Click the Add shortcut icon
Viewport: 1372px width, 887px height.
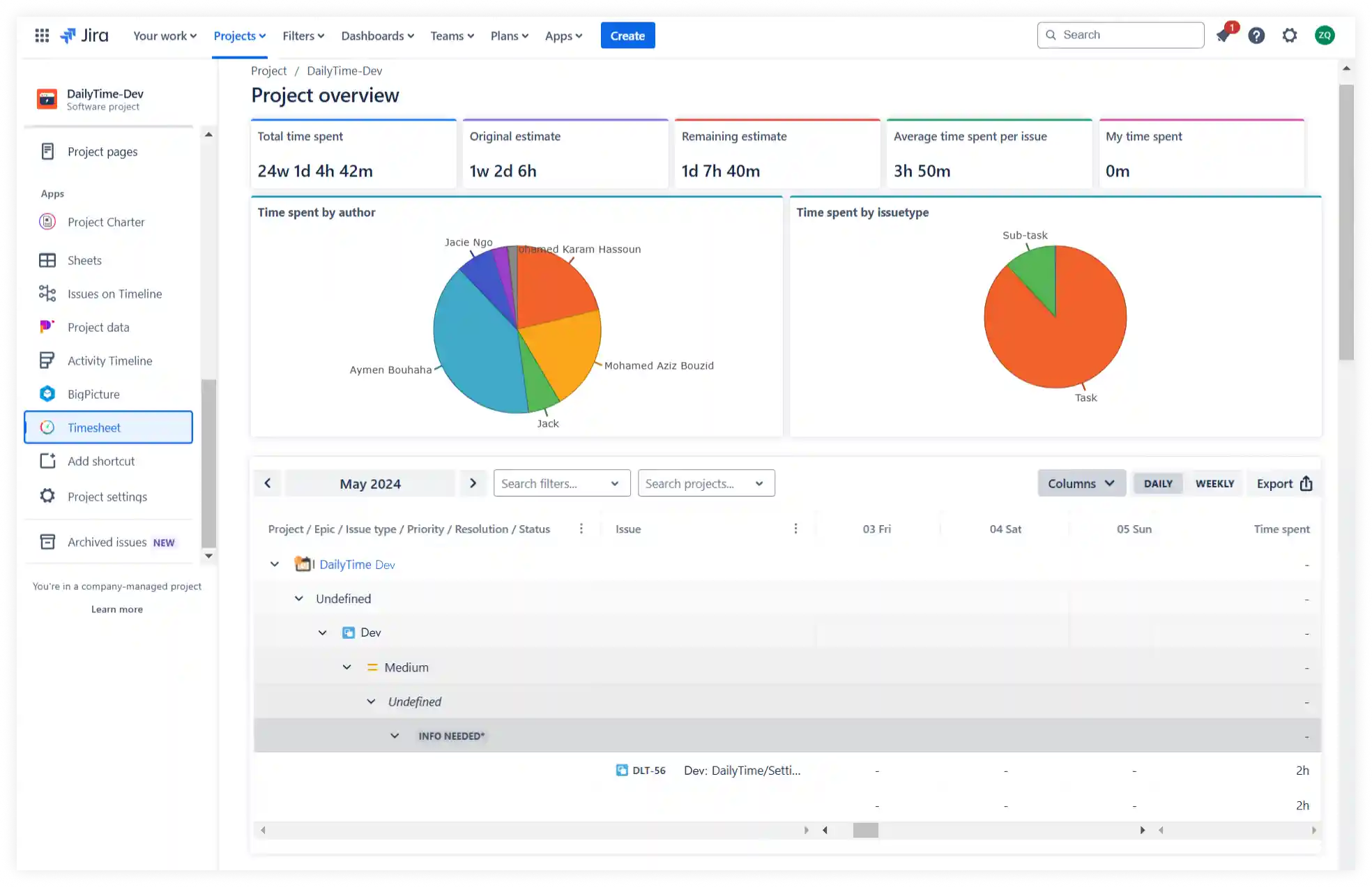pyautogui.click(x=47, y=461)
